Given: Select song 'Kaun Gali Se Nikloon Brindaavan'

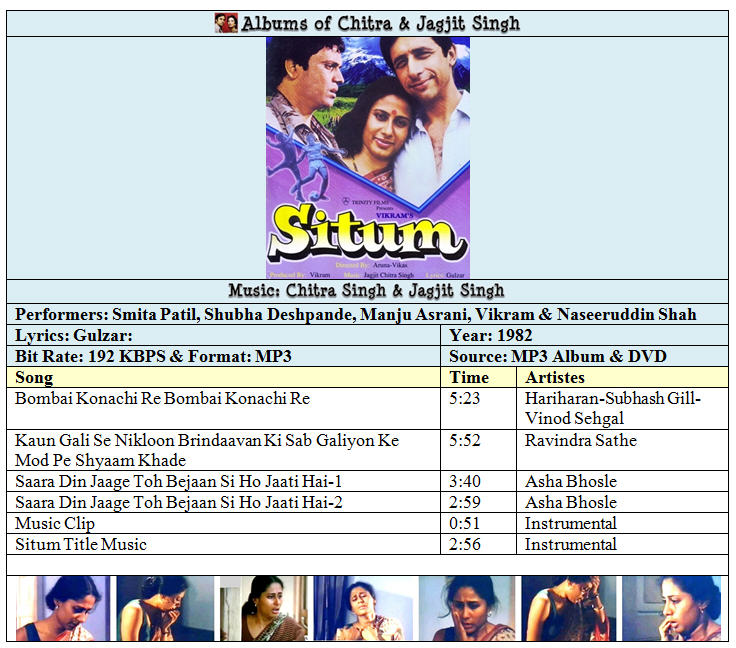Looking at the screenshot, I should pos(207,450).
